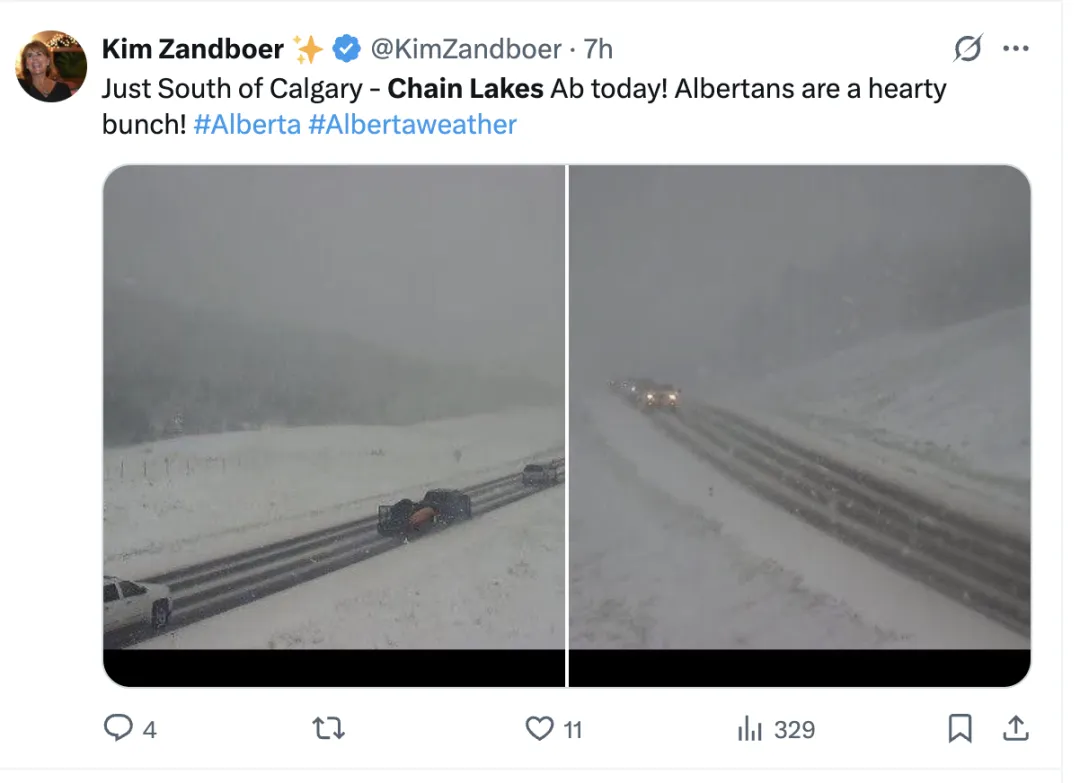Open the three-dot more options menu
The image size is (1080, 783).
pyautogui.click(x=1016, y=48)
